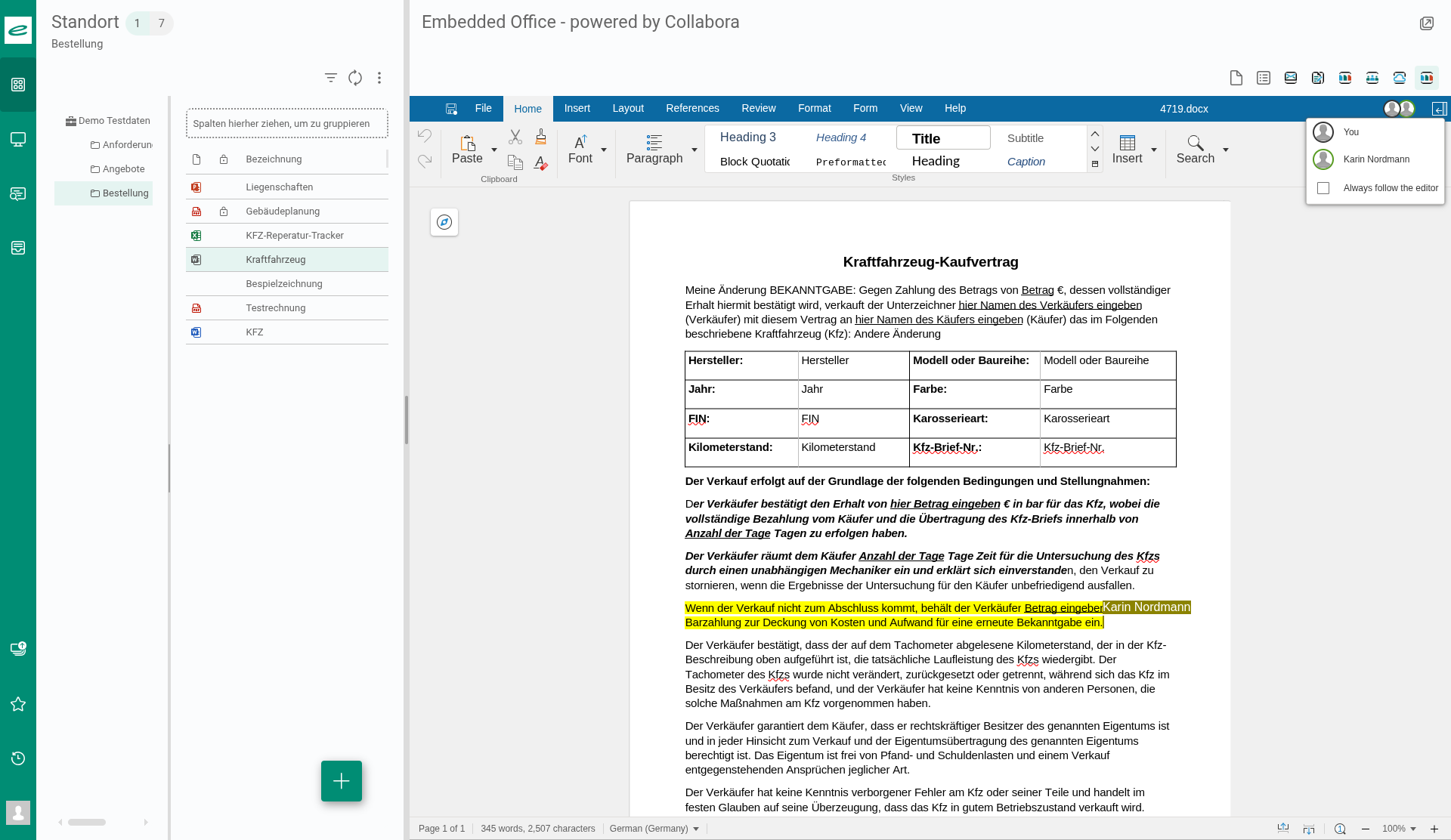Select the Kraftfahrzeug row in the list
This screenshot has width=1451, height=840.
(276, 260)
